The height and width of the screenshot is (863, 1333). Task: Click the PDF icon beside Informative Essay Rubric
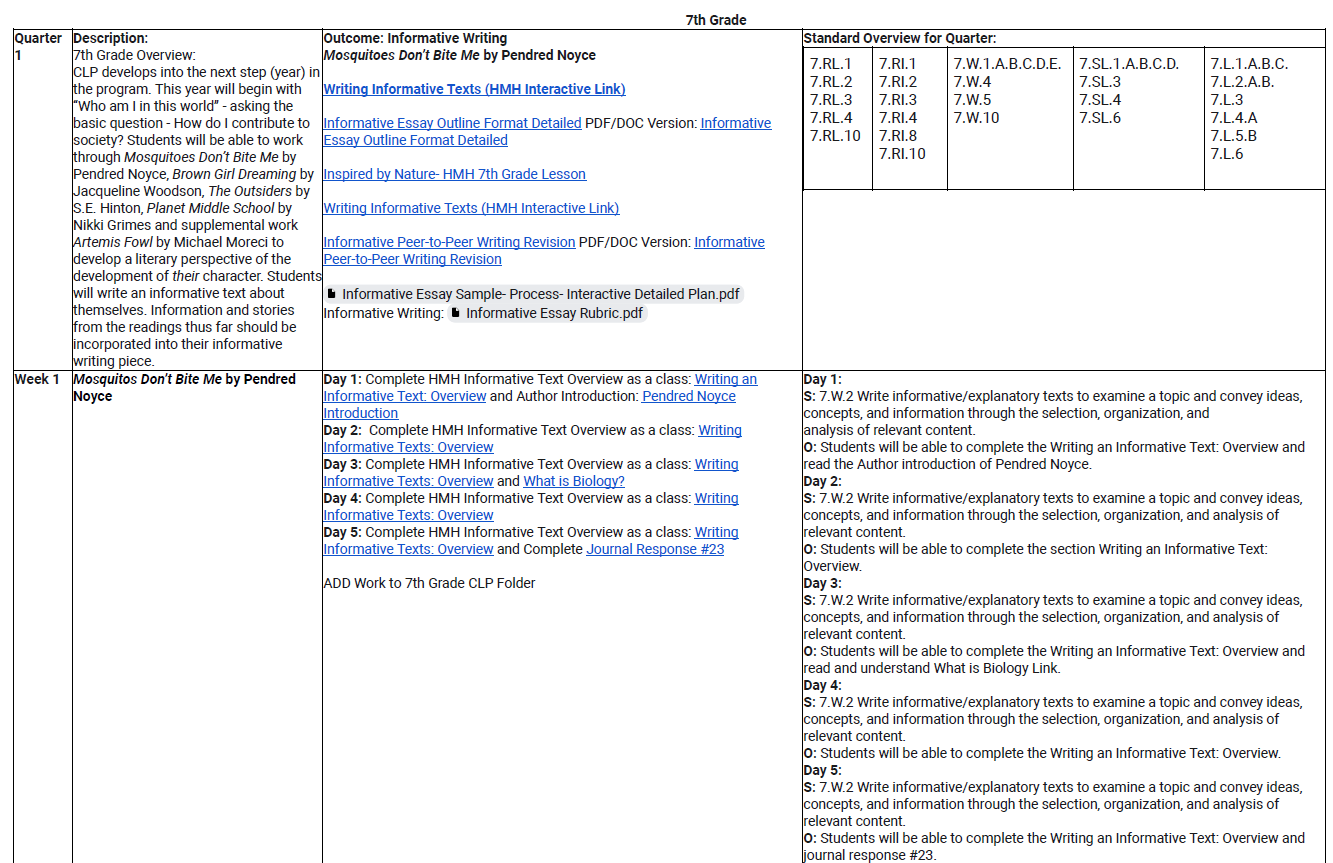click(x=456, y=313)
